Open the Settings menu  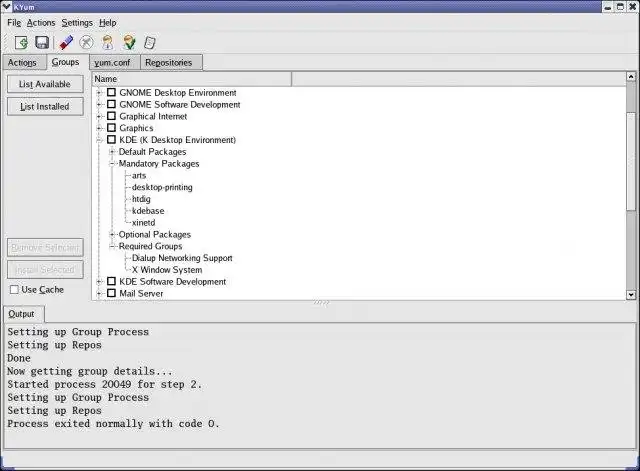(x=77, y=23)
